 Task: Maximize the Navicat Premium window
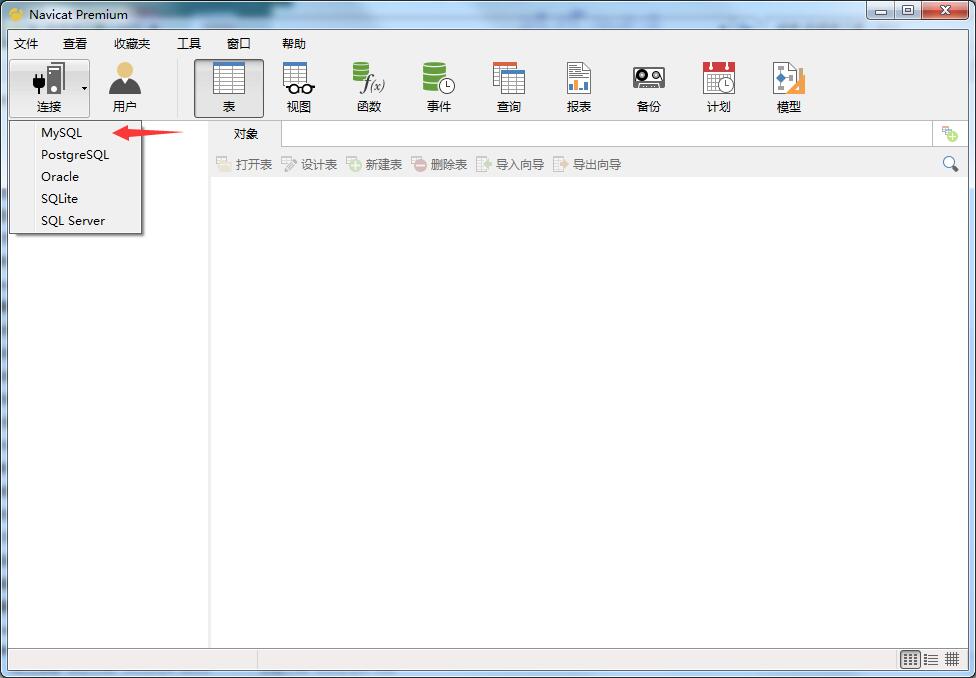[x=908, y=11]
